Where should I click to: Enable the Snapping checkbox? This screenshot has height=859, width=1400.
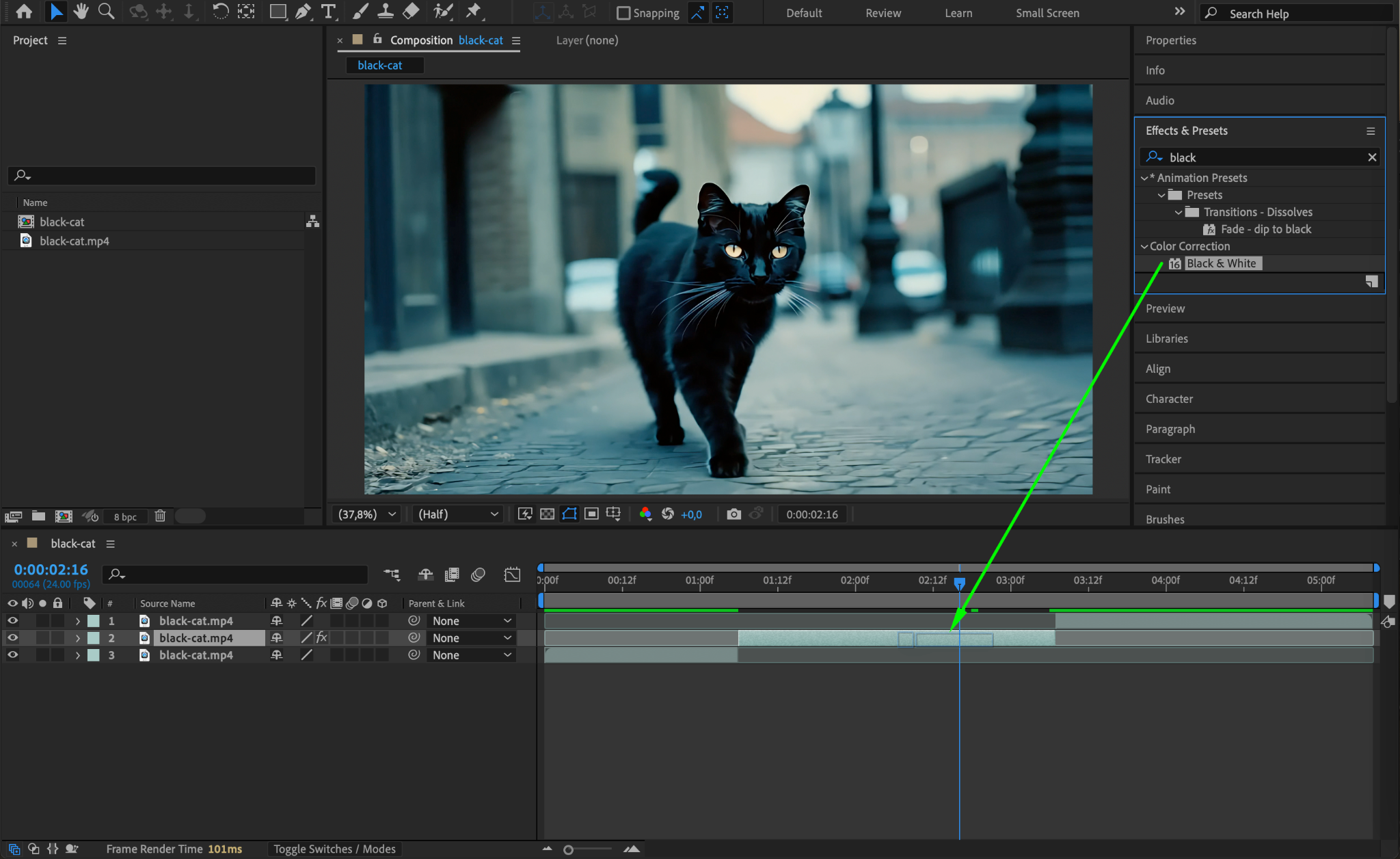pos(623,13)
